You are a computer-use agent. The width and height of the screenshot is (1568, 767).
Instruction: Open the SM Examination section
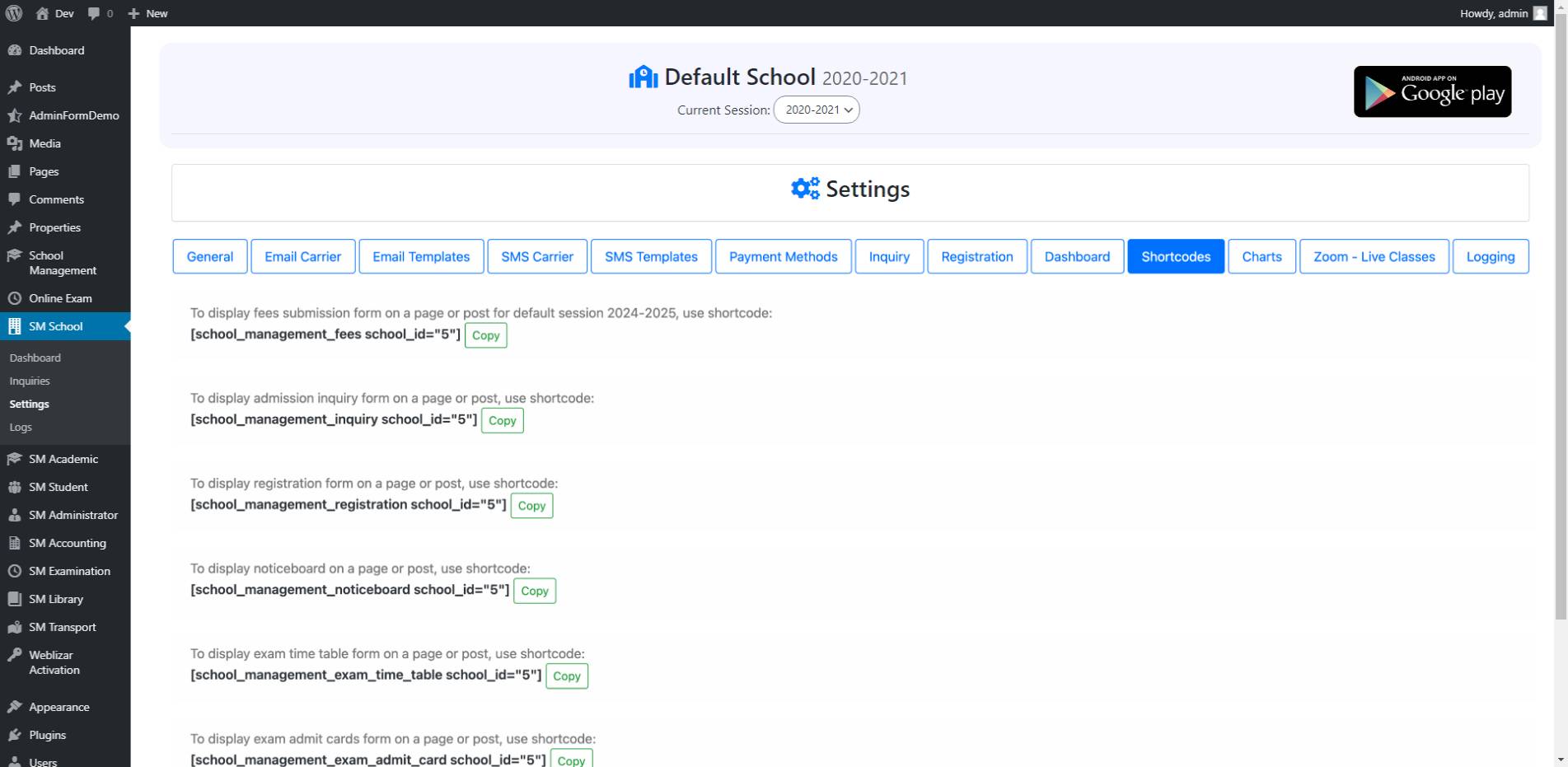pyautogui.click(x=69, y=571)
